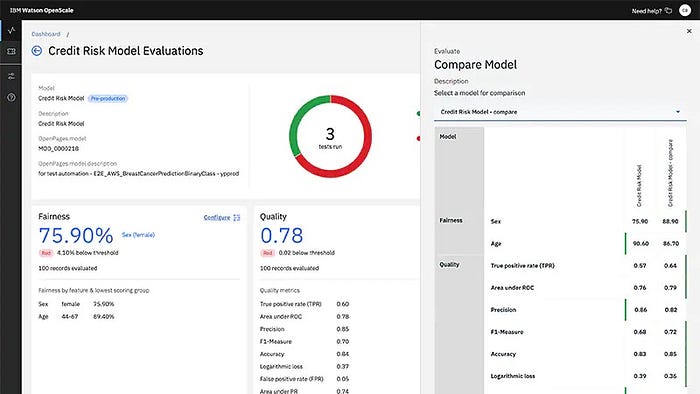This screenshot has height=394, width=700.
Task: Click the Need help chat icon
Action: (668, 10)
